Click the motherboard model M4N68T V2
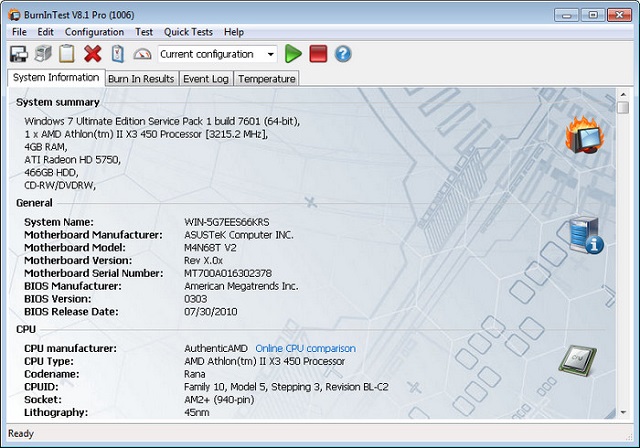640x448 pixels. click(x=210, y=248)
